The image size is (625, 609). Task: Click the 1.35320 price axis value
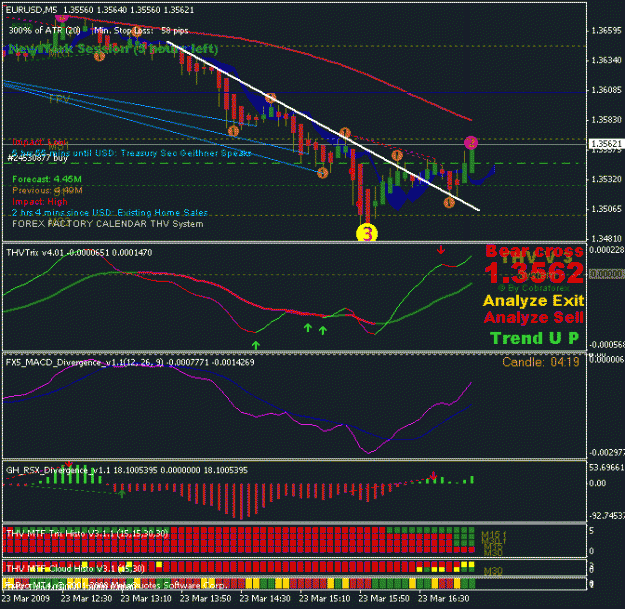click(x=606, y=179)
